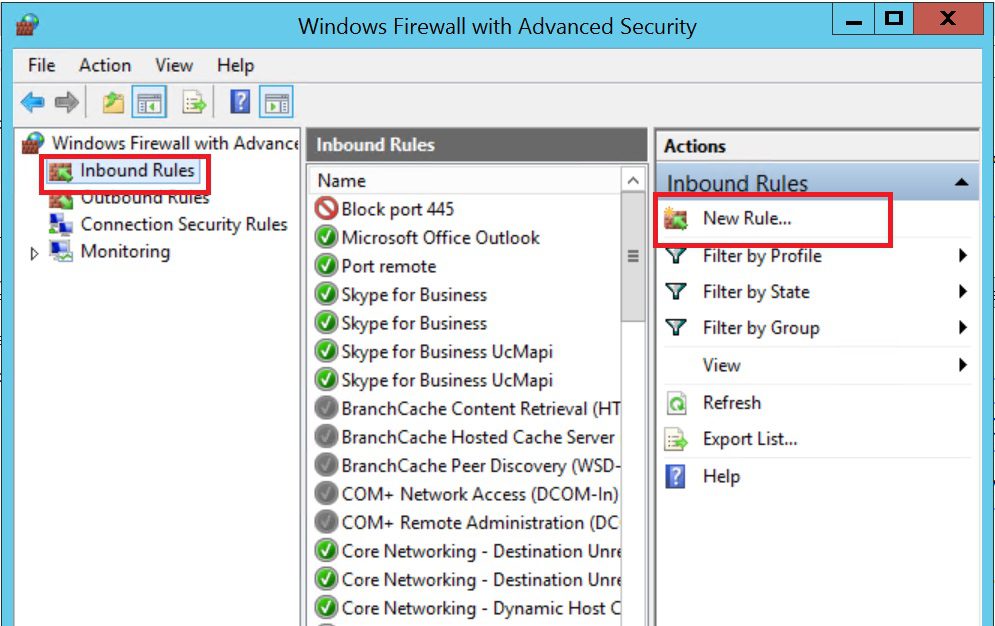Click Refresh in the Actions pane
Viewport: 995px width, 626px height.
click(732, 403)
